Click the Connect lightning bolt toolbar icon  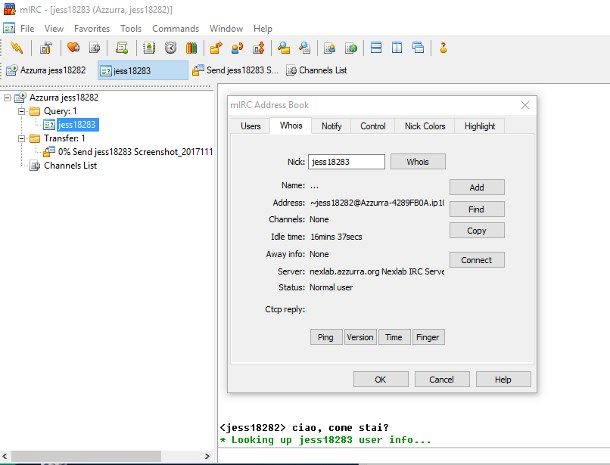point(17,48)
